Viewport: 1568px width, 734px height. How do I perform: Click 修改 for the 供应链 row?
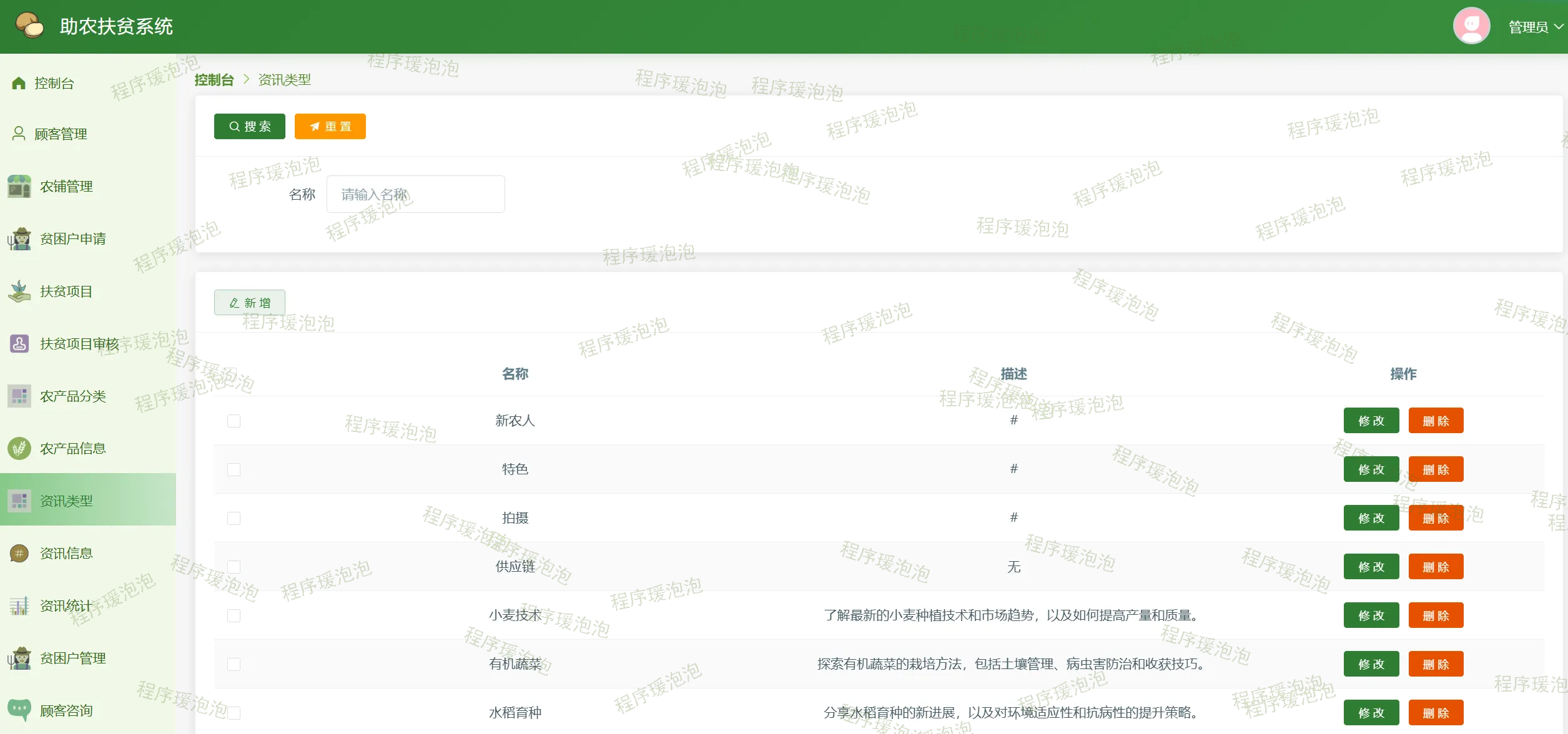[1371, 567]
